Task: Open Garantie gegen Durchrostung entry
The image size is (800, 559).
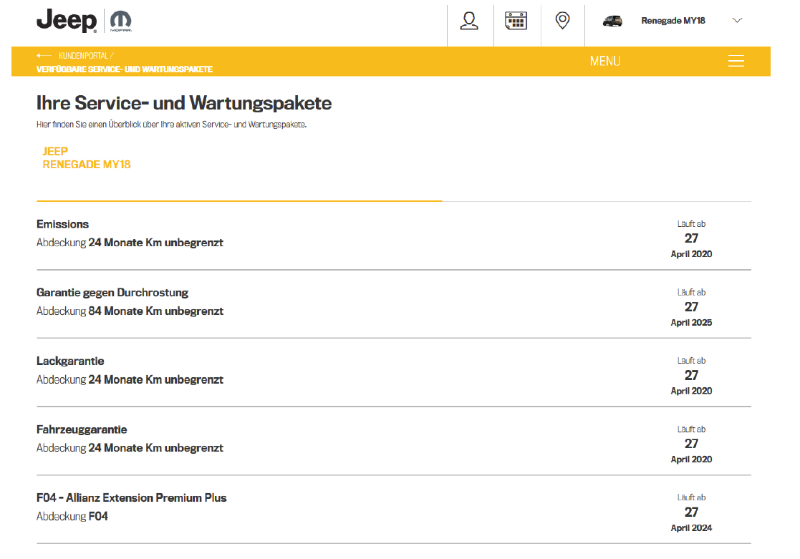Action: coord(112,292)
